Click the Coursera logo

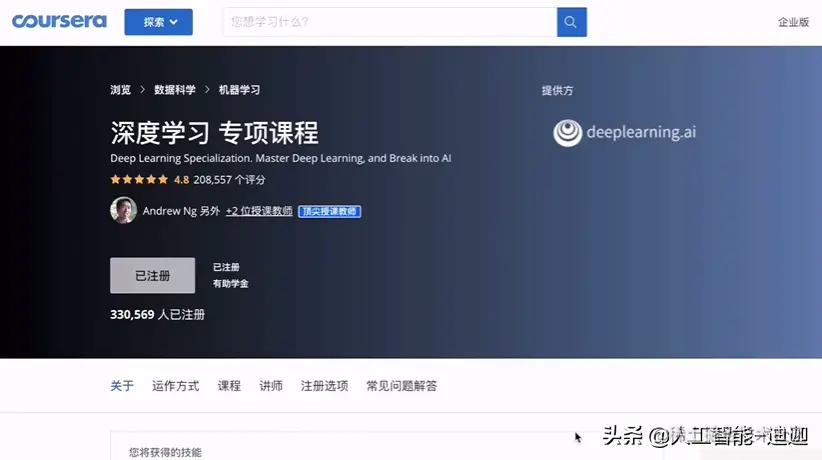[x=59, y=22]
